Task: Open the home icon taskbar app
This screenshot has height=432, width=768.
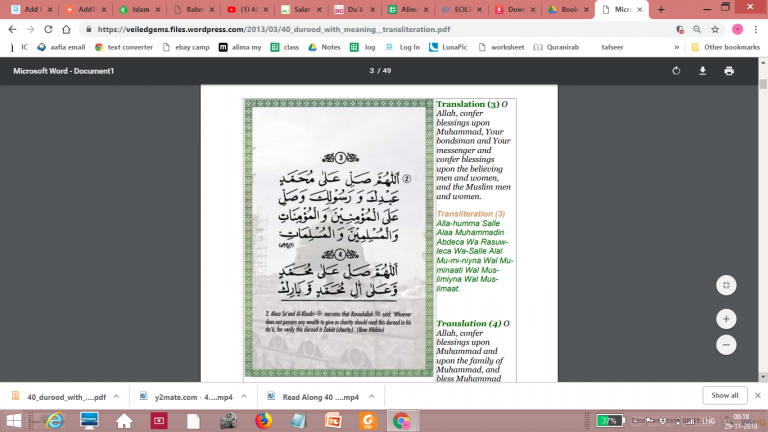Action: (x=124, y=421)
